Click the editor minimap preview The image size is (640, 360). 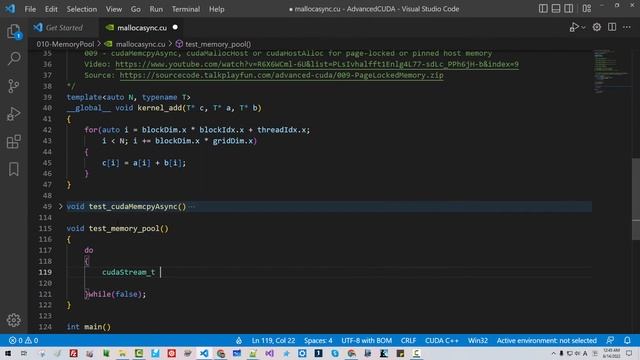click(611, 71)
